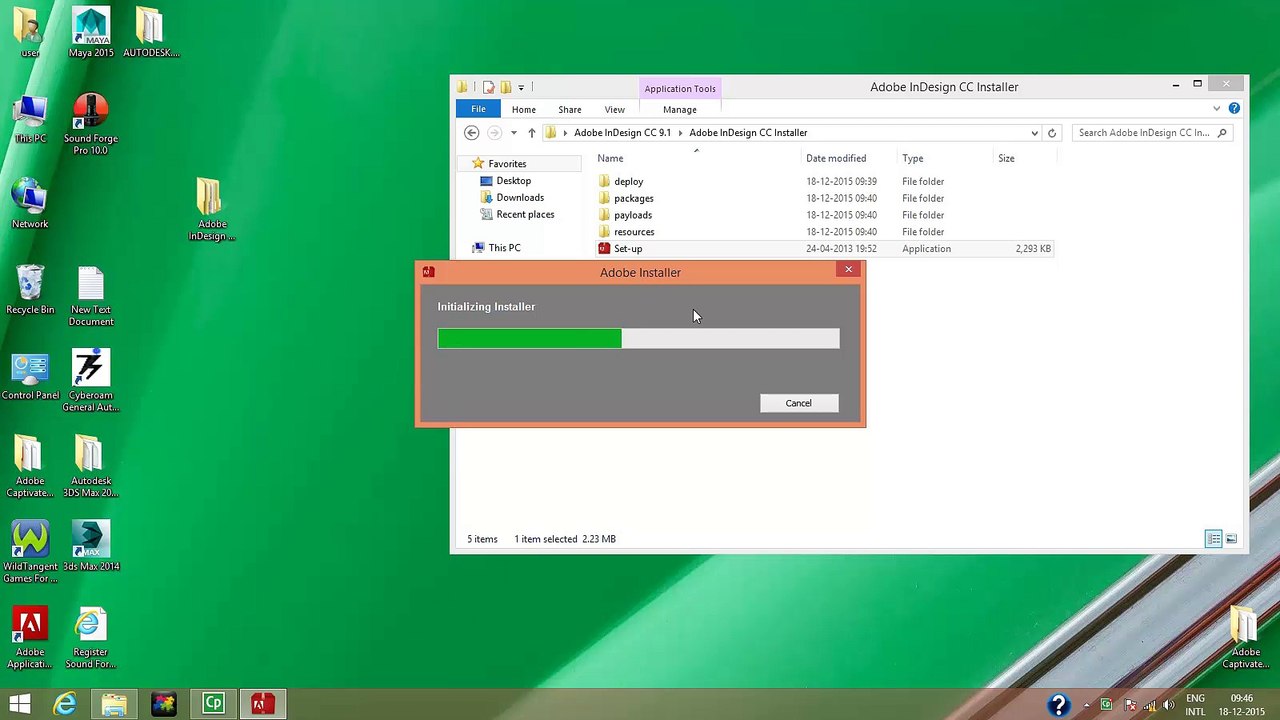Open the Manage ribbon tab
Screen dimensions: 1280x720
click(x=680, y=109)
